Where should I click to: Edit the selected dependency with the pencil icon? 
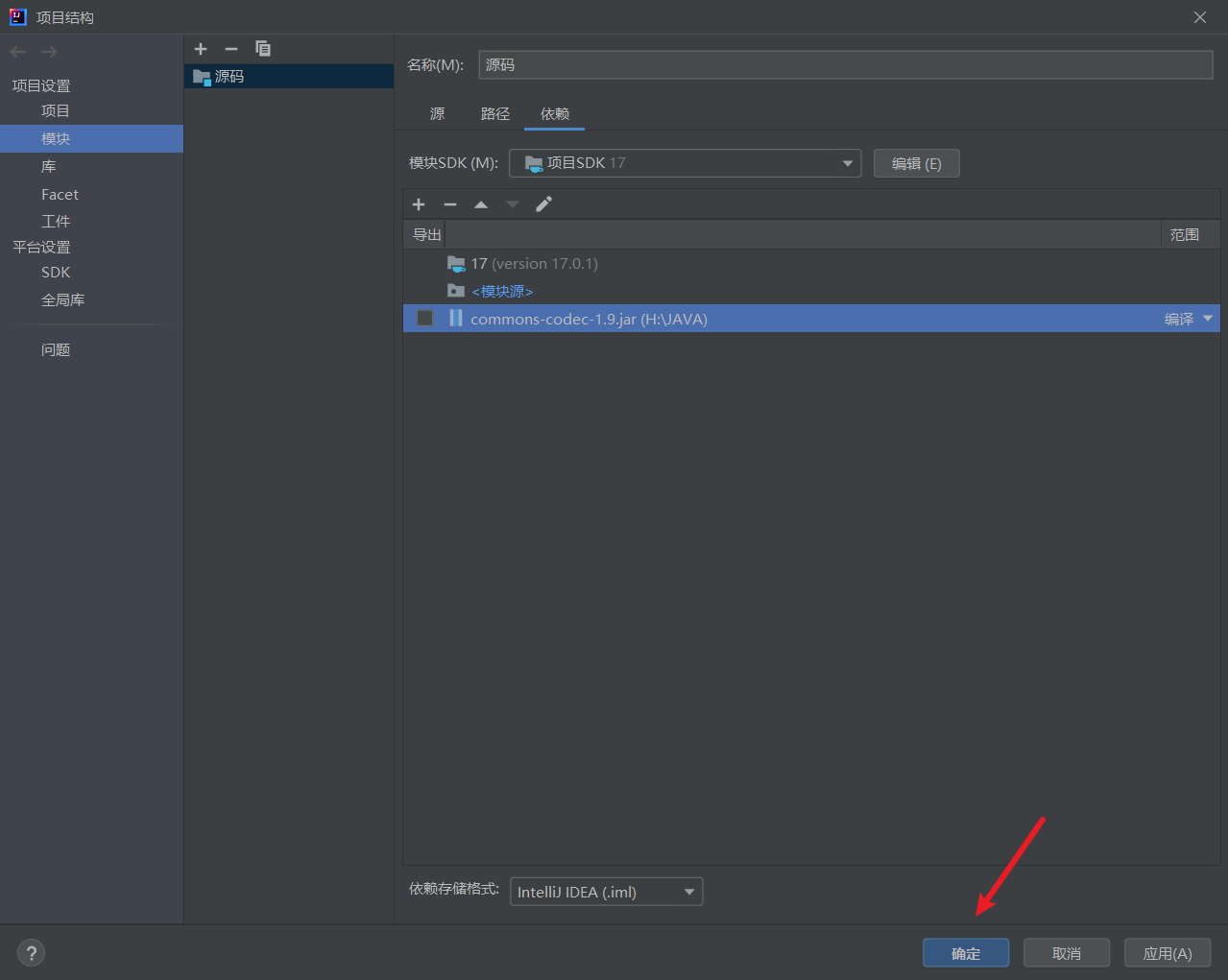(543, 203)
